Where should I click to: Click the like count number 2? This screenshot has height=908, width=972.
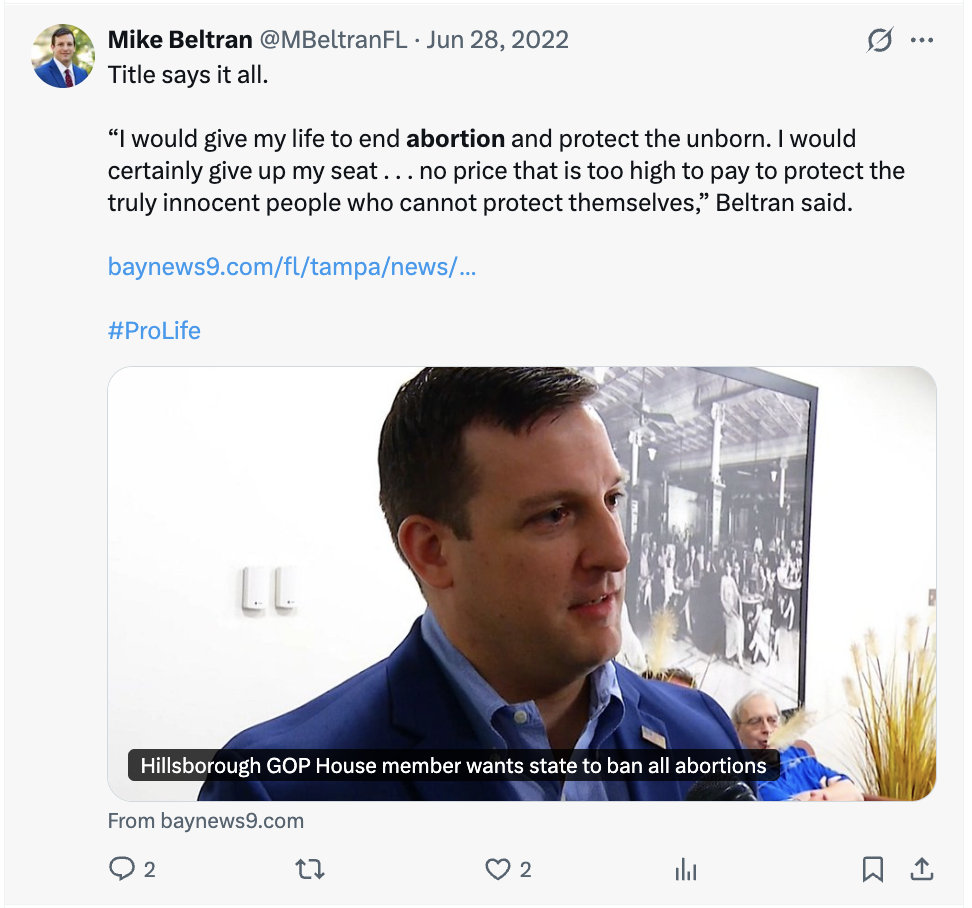click(x=525, y=870)
